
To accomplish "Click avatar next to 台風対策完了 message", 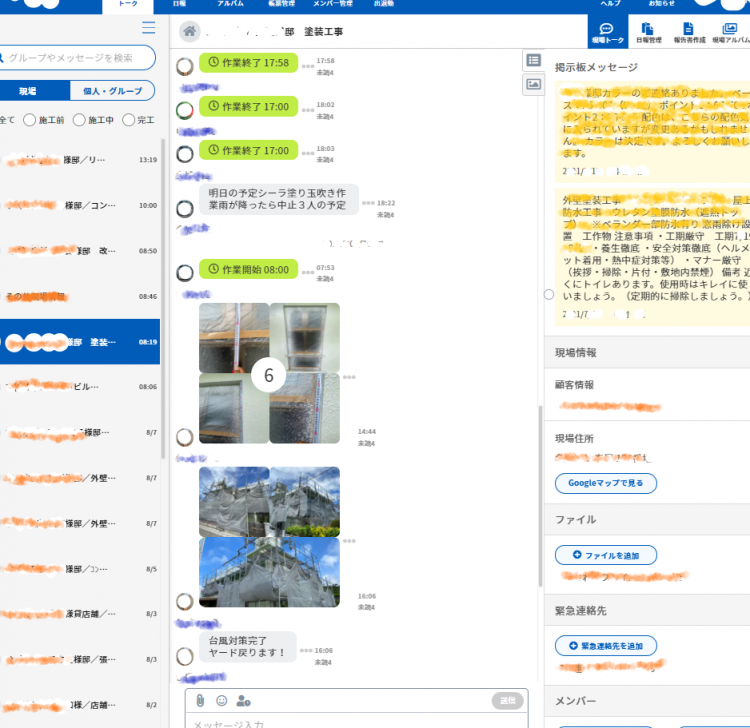I will pos(185,656).
